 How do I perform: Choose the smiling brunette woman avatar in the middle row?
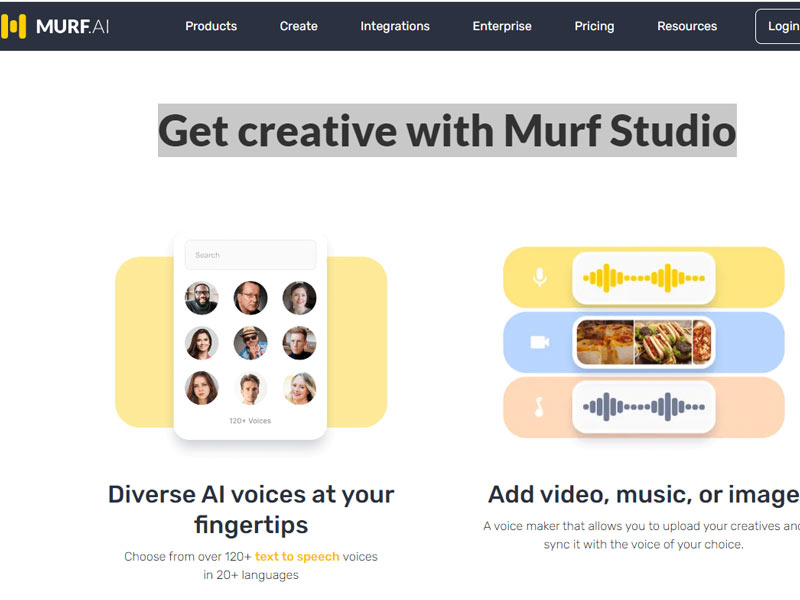pos(202,343)
